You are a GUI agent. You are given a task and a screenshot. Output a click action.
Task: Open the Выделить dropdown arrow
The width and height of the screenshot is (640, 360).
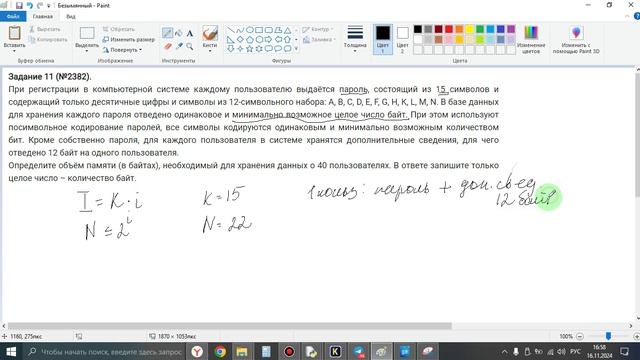(x=87, y=51)
